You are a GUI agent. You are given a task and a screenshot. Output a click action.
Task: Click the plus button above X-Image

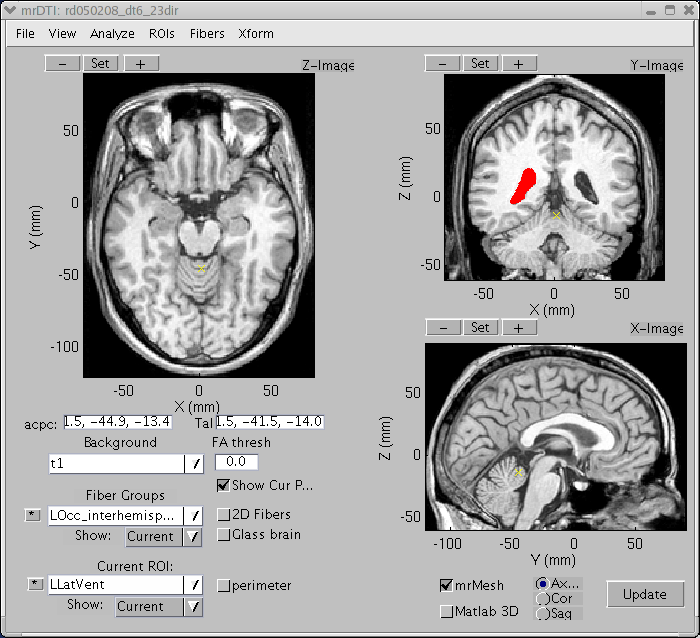pos(519,327)
